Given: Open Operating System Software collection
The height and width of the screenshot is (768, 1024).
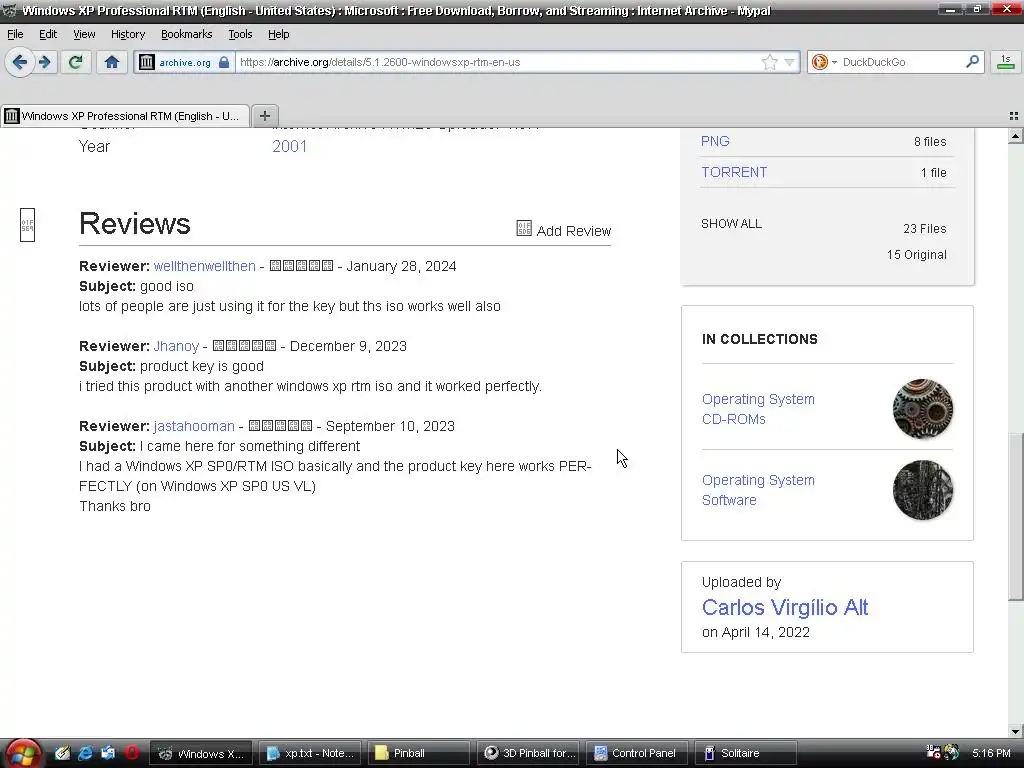Looking at the screenshot, I should coord(758,490).
